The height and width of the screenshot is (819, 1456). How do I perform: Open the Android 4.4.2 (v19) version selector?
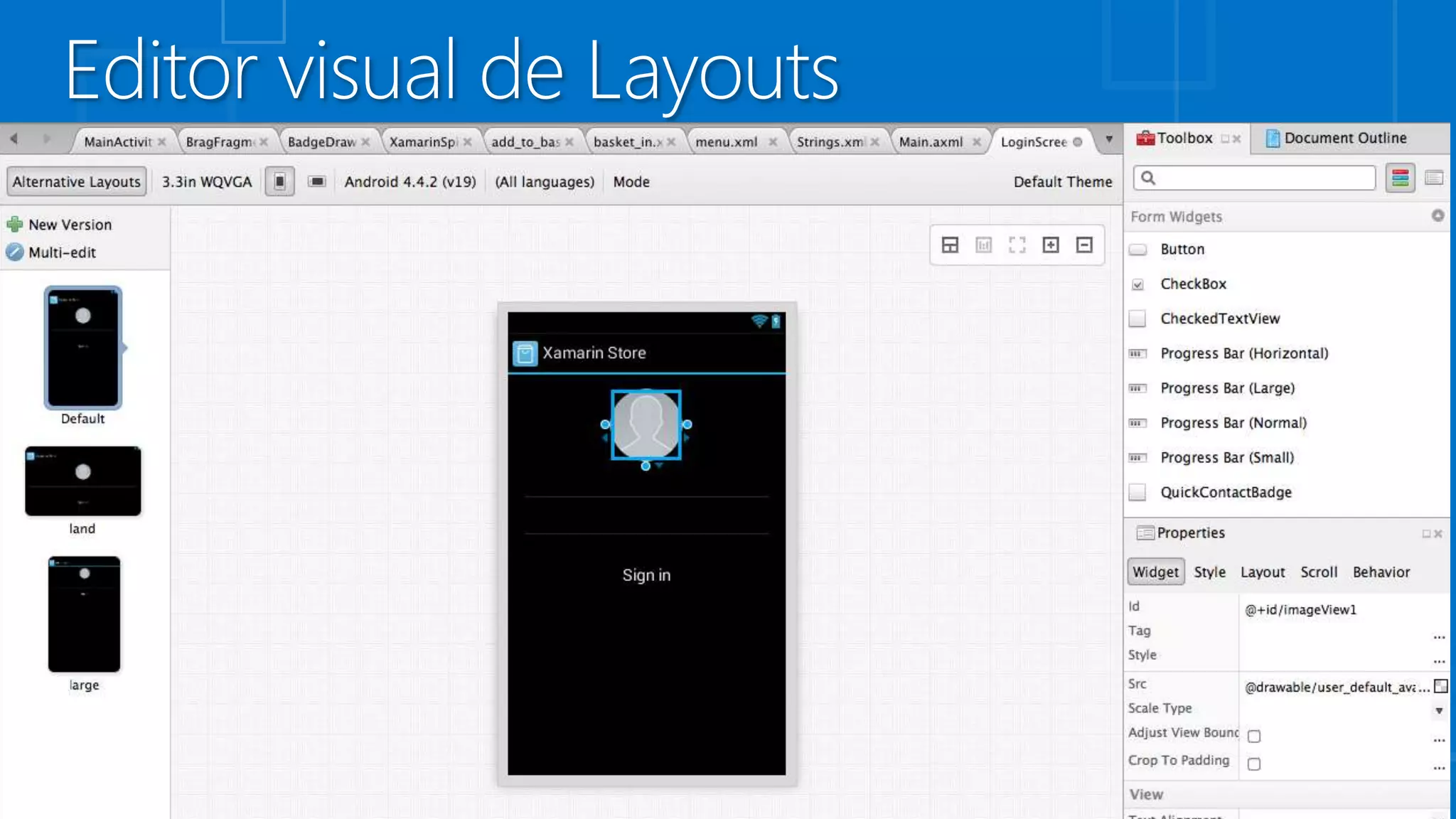tap(410, 182)
